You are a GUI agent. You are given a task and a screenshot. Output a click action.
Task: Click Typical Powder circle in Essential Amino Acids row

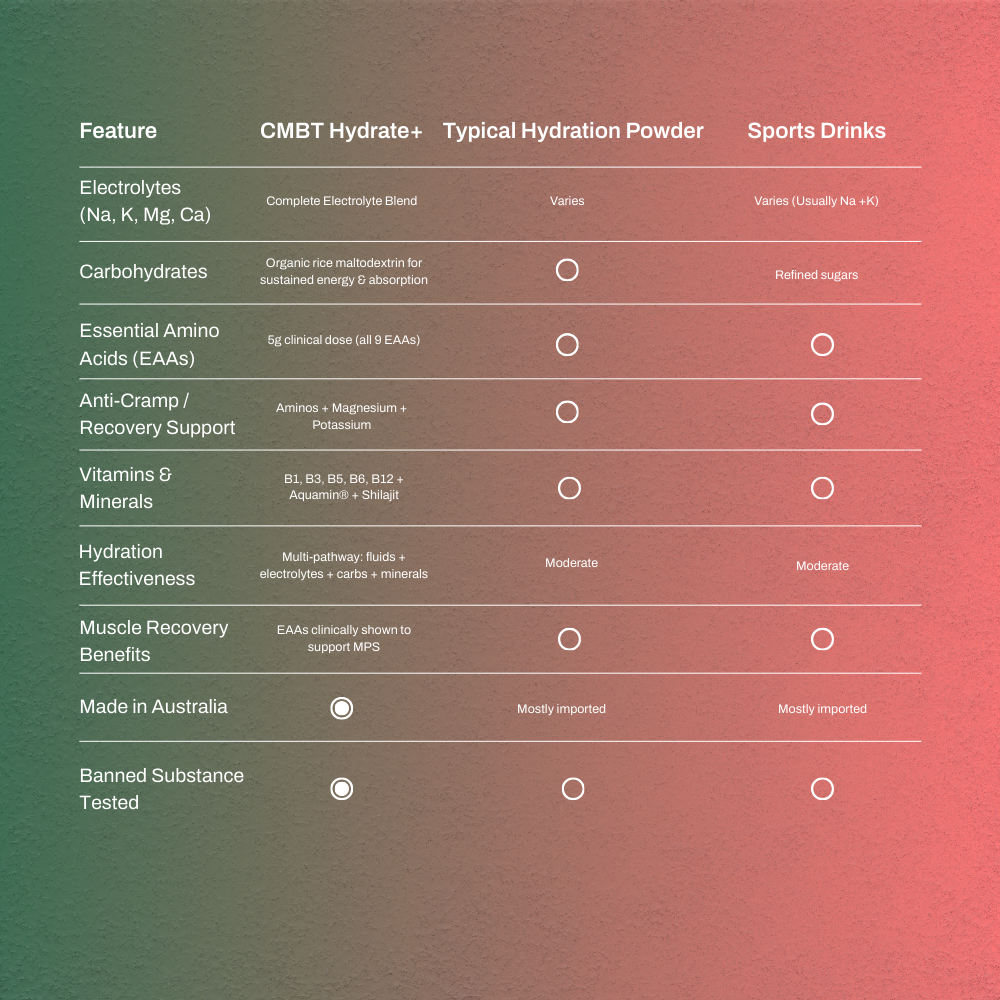coord(567,344)
